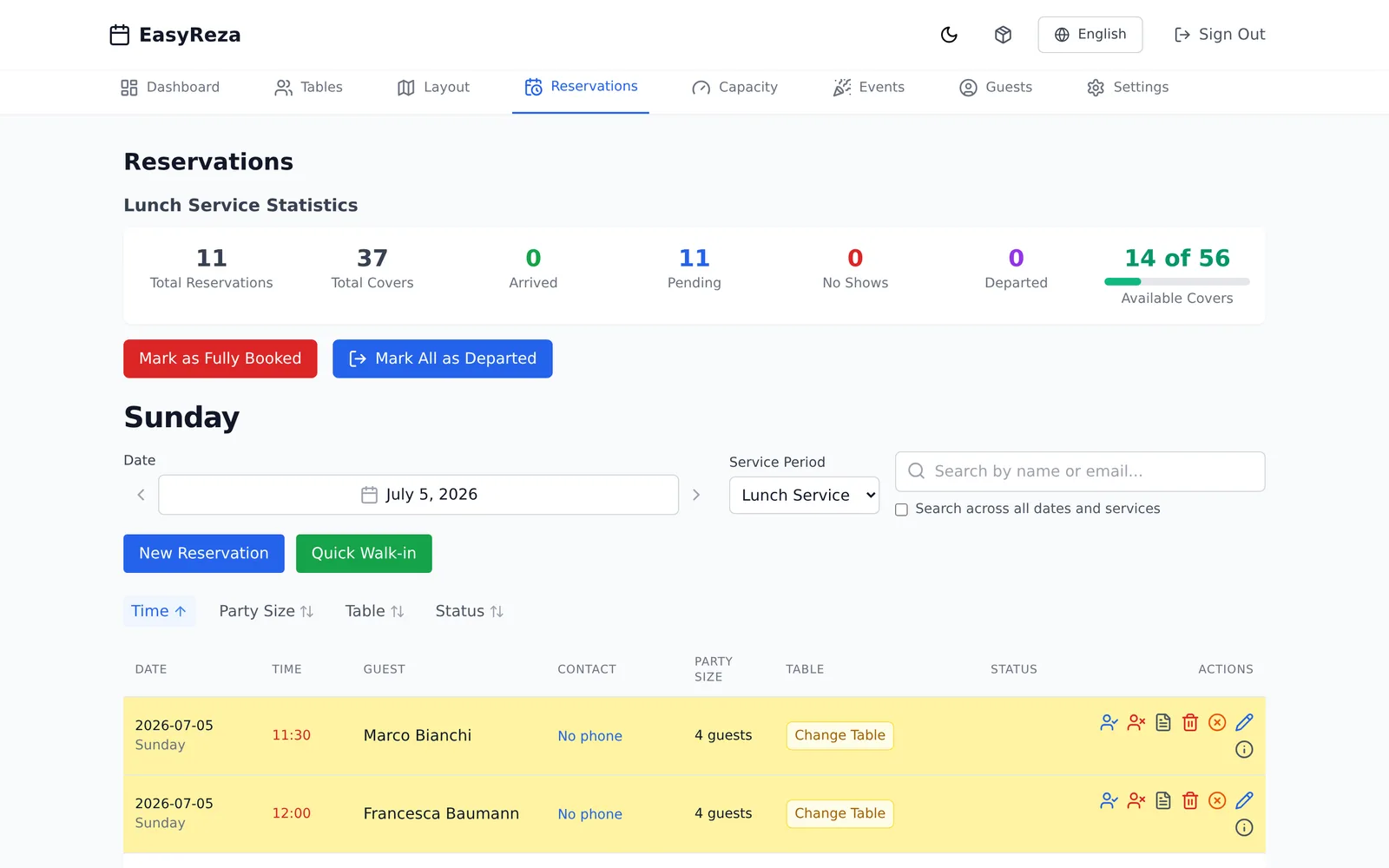
Task: Go to next date with right chevron
Action: [696, 495]
